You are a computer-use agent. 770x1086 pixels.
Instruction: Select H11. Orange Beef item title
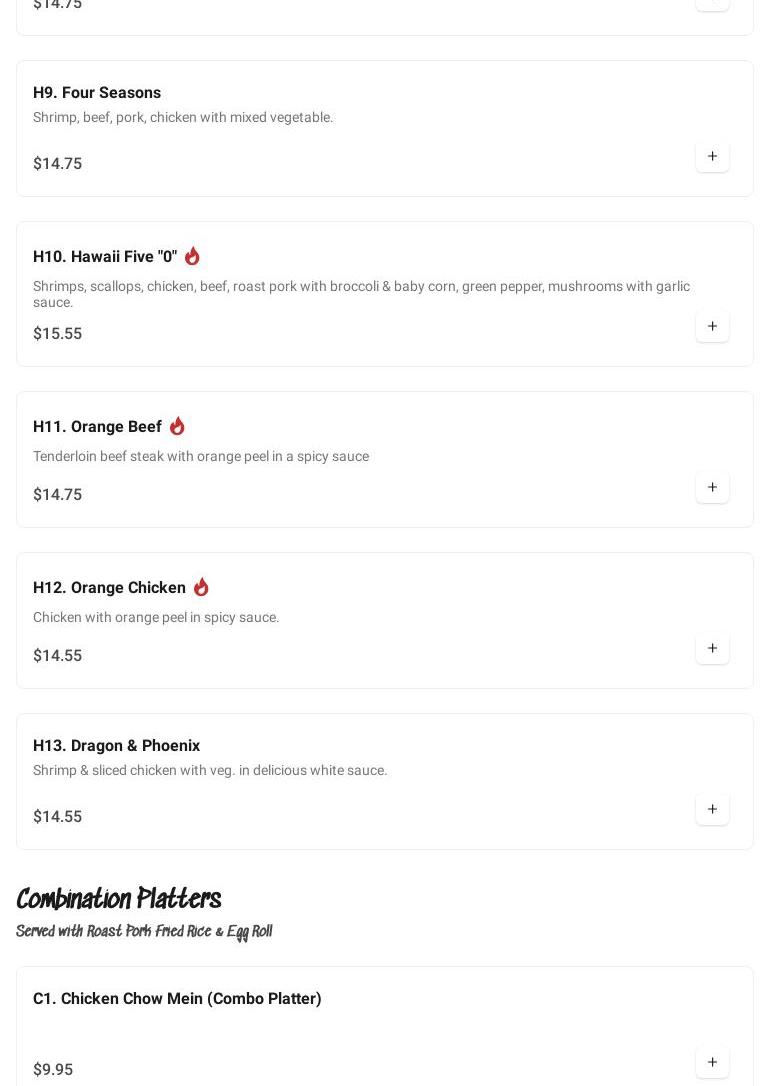pos(97,427)
